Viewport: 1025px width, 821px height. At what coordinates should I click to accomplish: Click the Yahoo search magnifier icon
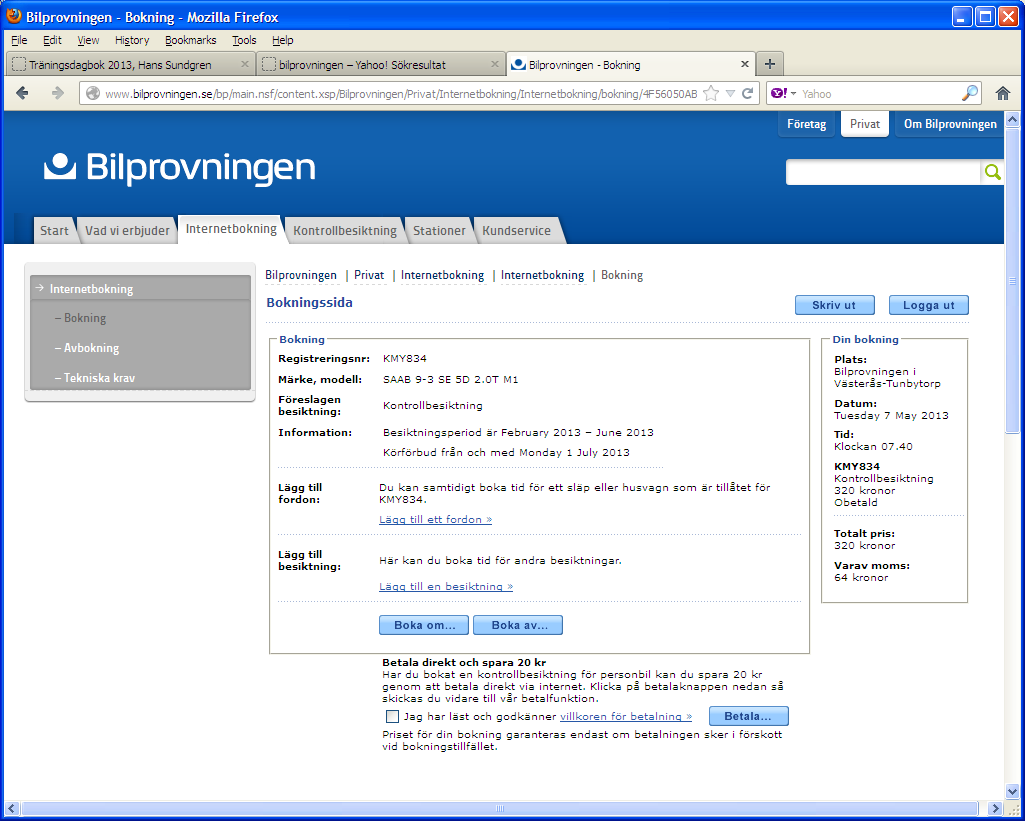click(970, 93)
